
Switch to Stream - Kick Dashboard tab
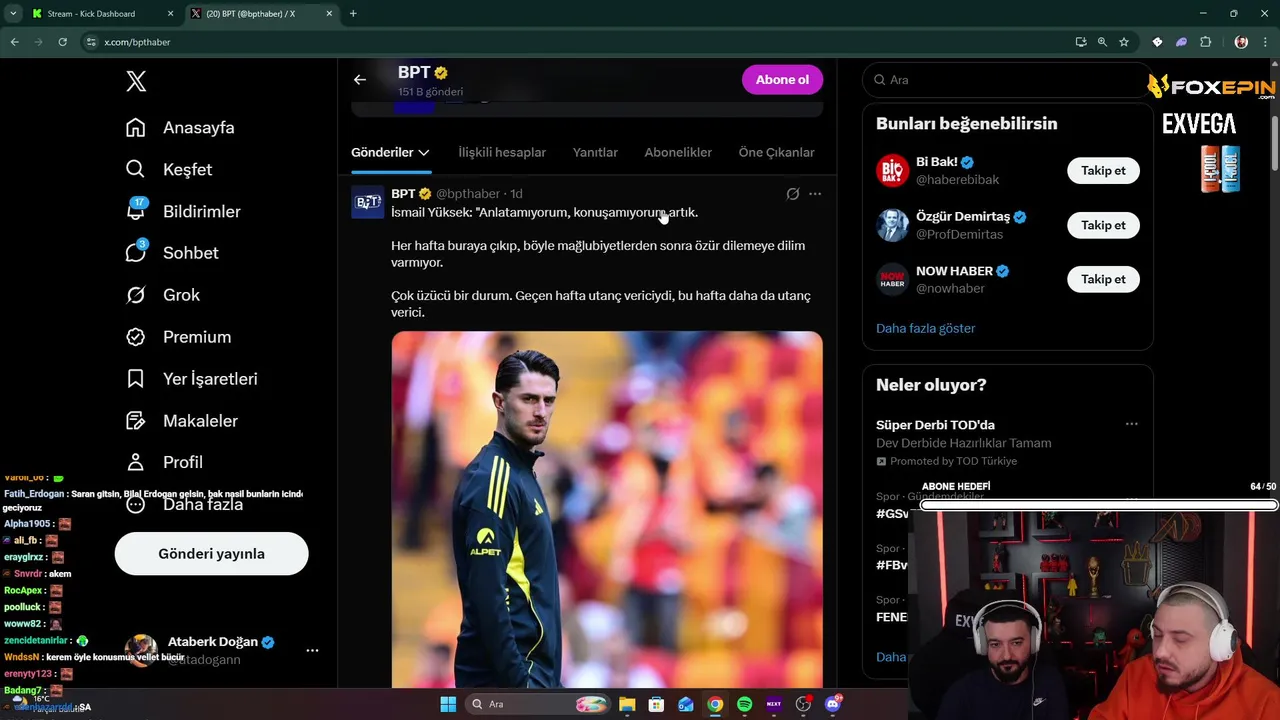100,14
